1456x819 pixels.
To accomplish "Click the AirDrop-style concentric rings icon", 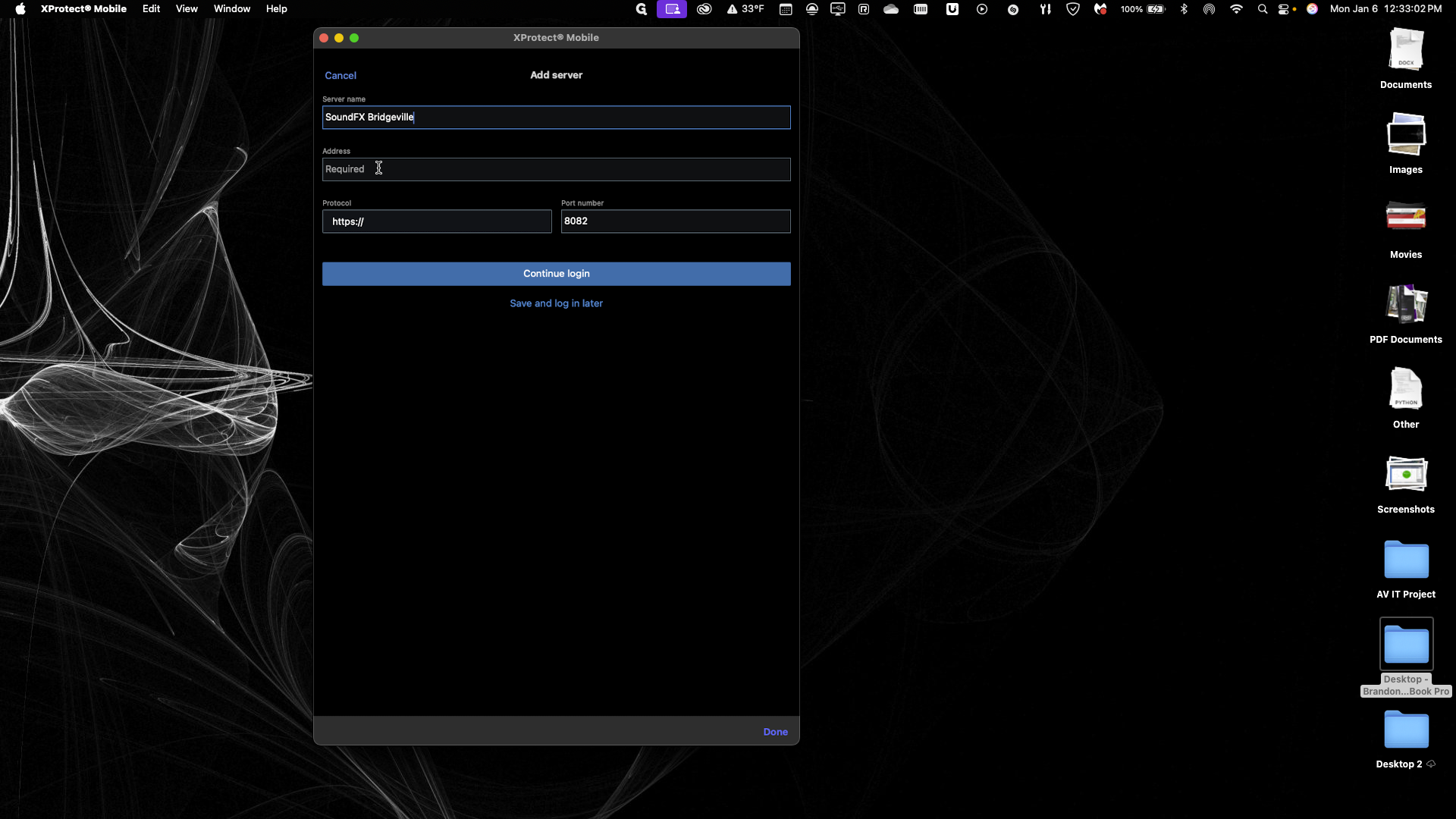I will (x=1210, y=9).
